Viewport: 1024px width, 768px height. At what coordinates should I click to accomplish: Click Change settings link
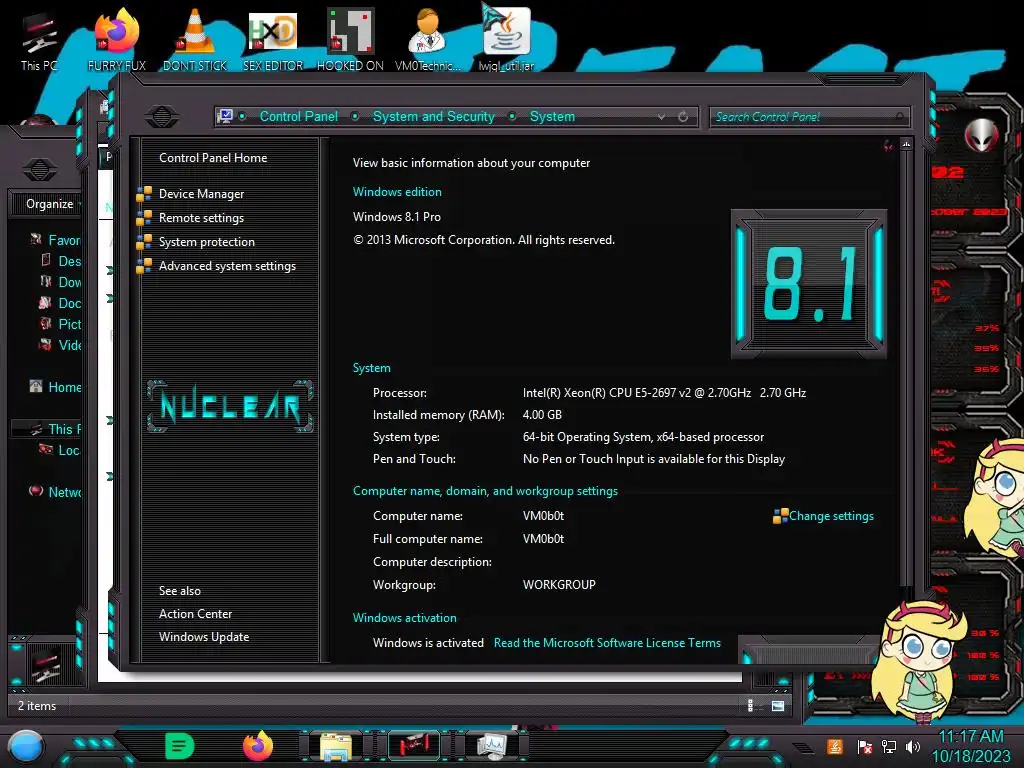[x=831, y=516]
